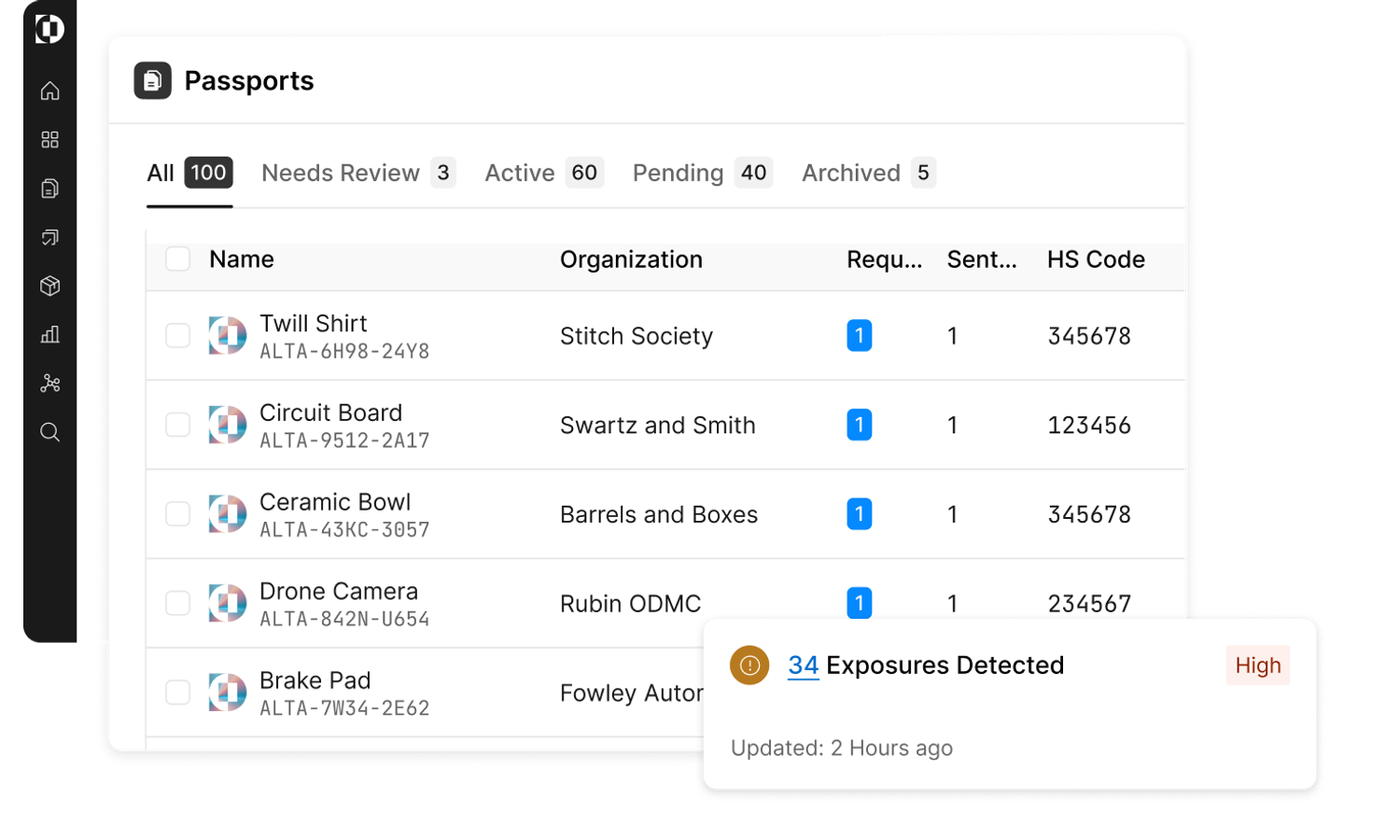This screenshot has width=1400, height=840.
Task: Check the Drone Camera row checkbox
Action: pyautogui.click(x=177, y=603)
